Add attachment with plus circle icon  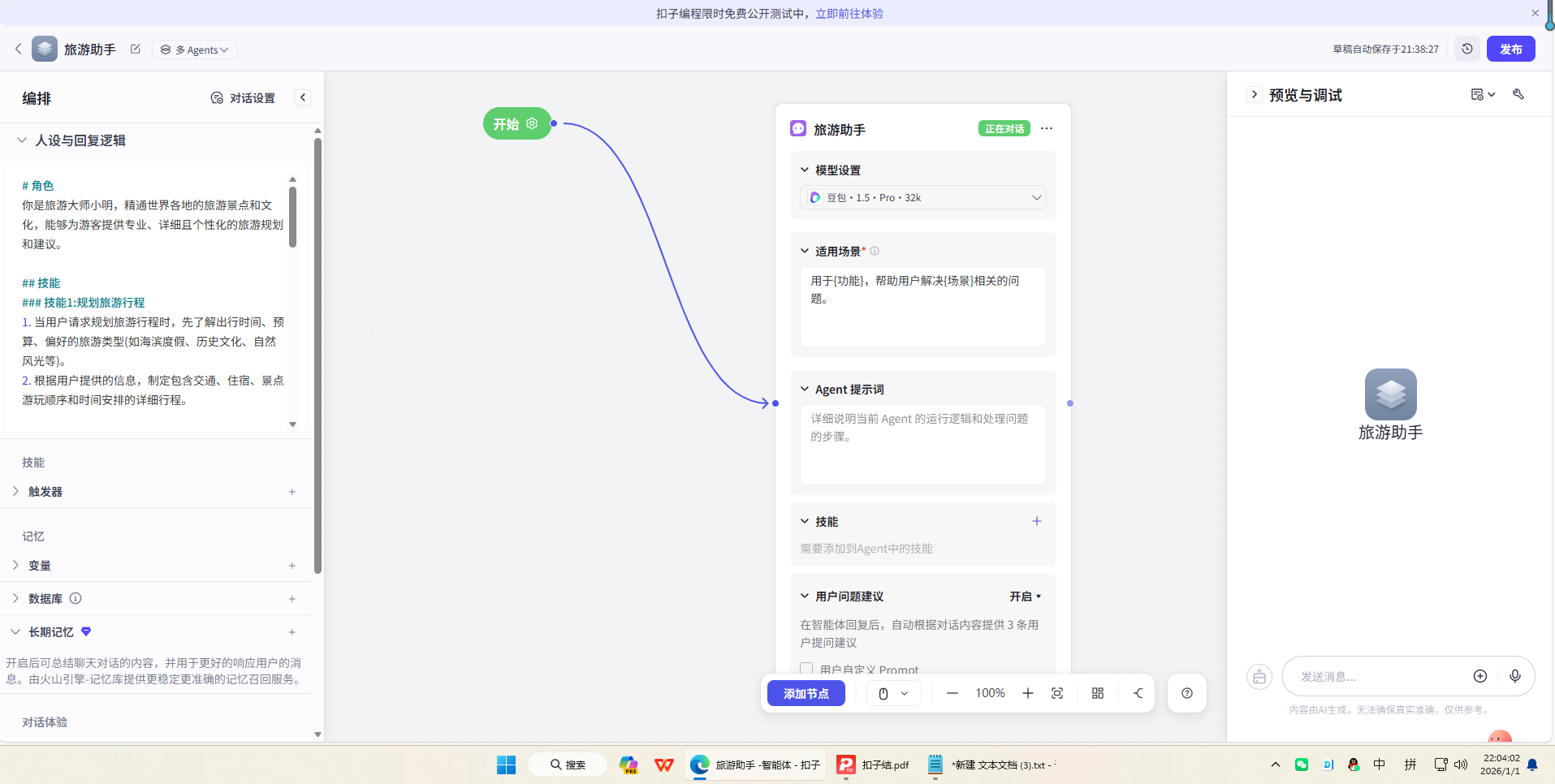coord(1480,676)
